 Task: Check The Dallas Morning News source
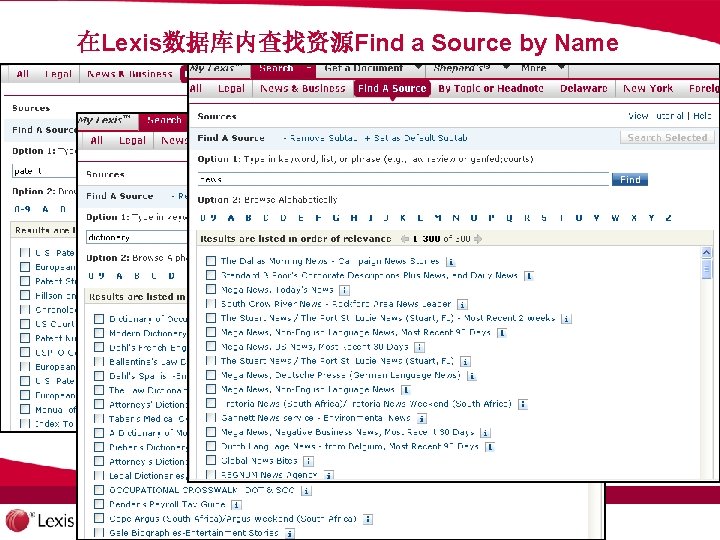[x=211, y=261]
